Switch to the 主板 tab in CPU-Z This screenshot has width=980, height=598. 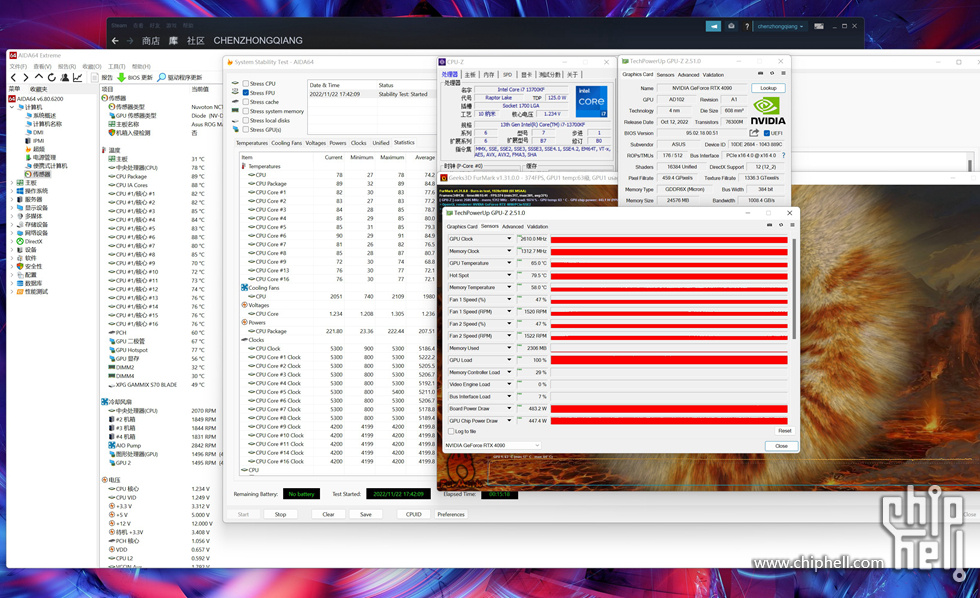470,73
